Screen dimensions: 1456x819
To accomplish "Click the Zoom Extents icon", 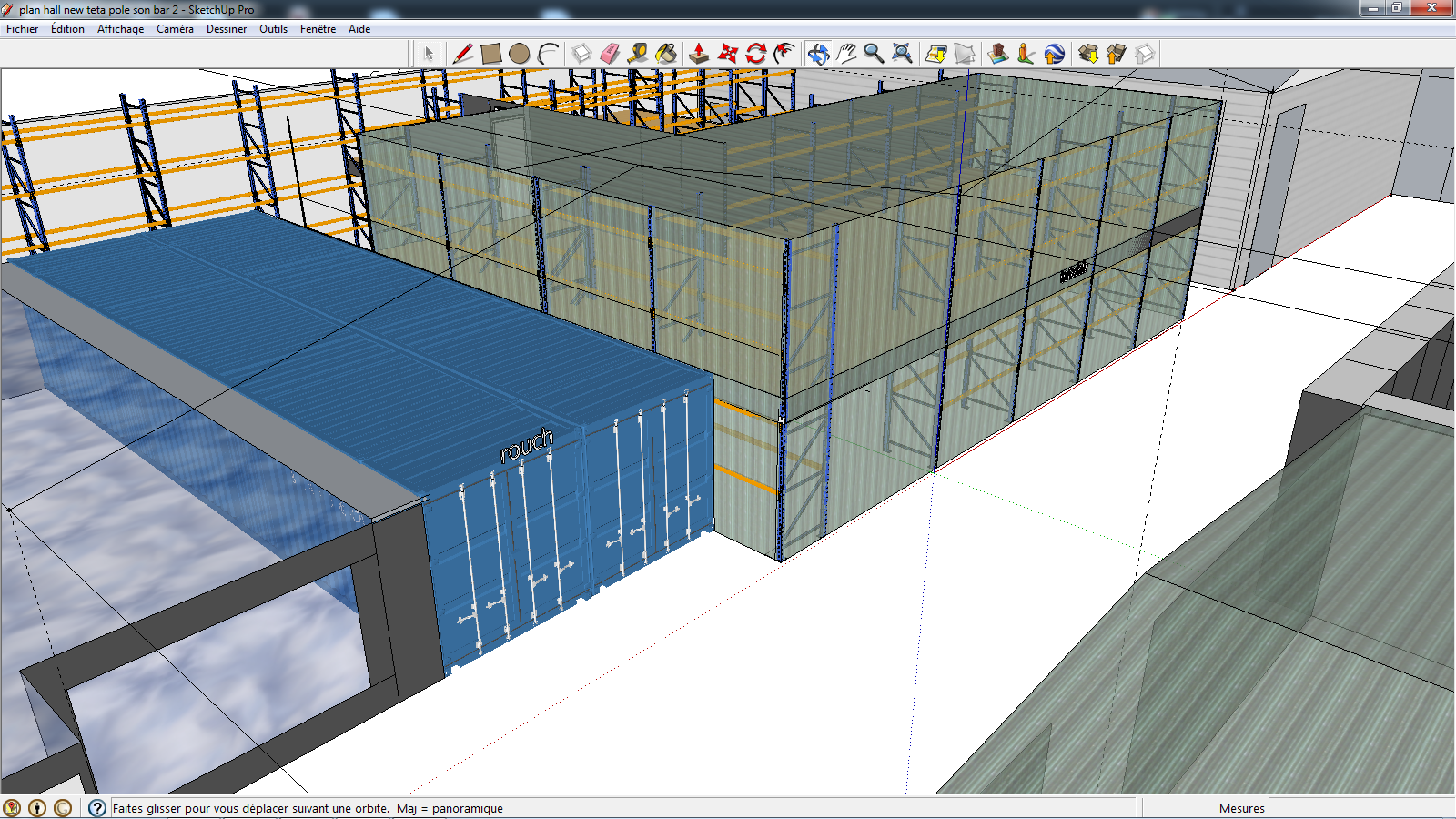I will (902, 54).
